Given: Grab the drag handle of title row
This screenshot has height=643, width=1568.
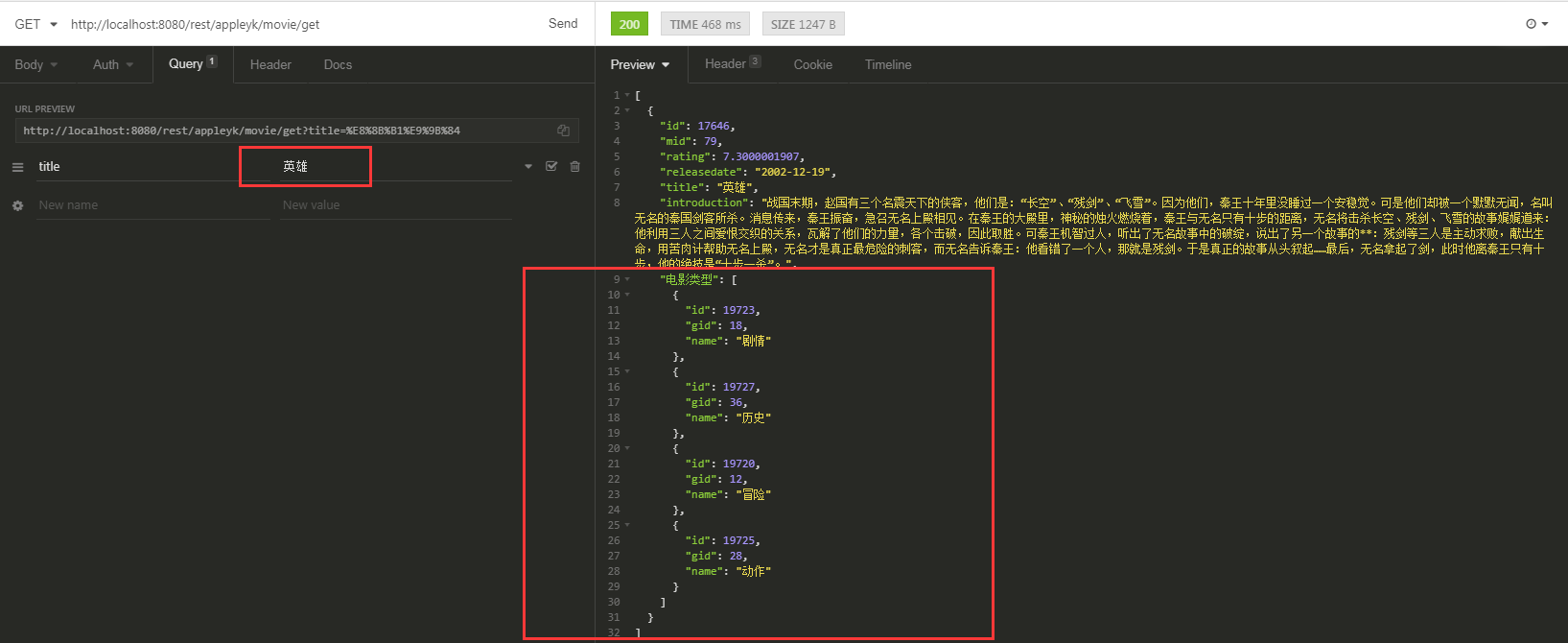Looking at the screenshot, I should tap(17, 167).
